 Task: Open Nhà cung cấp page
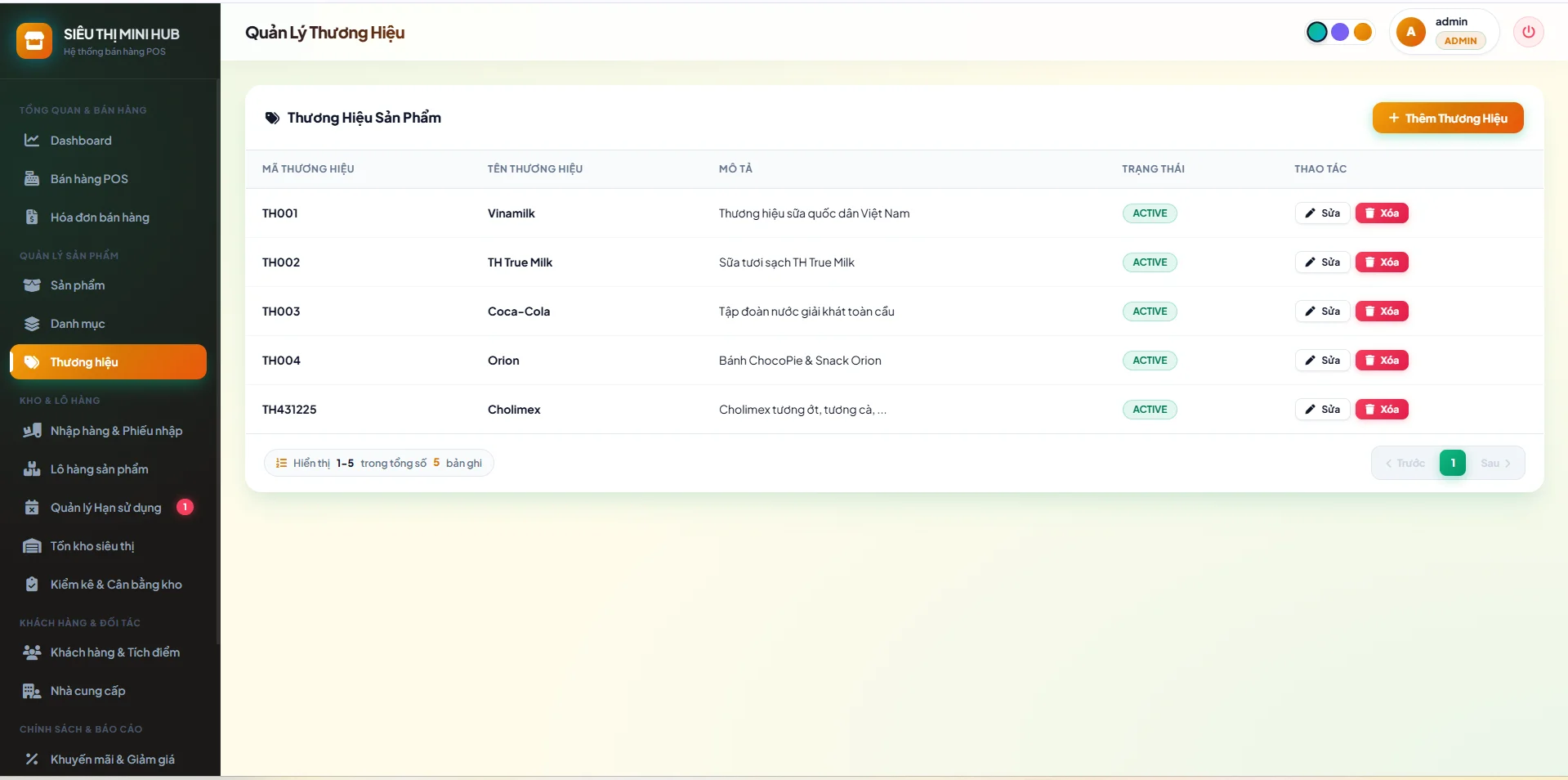[108, 691]
